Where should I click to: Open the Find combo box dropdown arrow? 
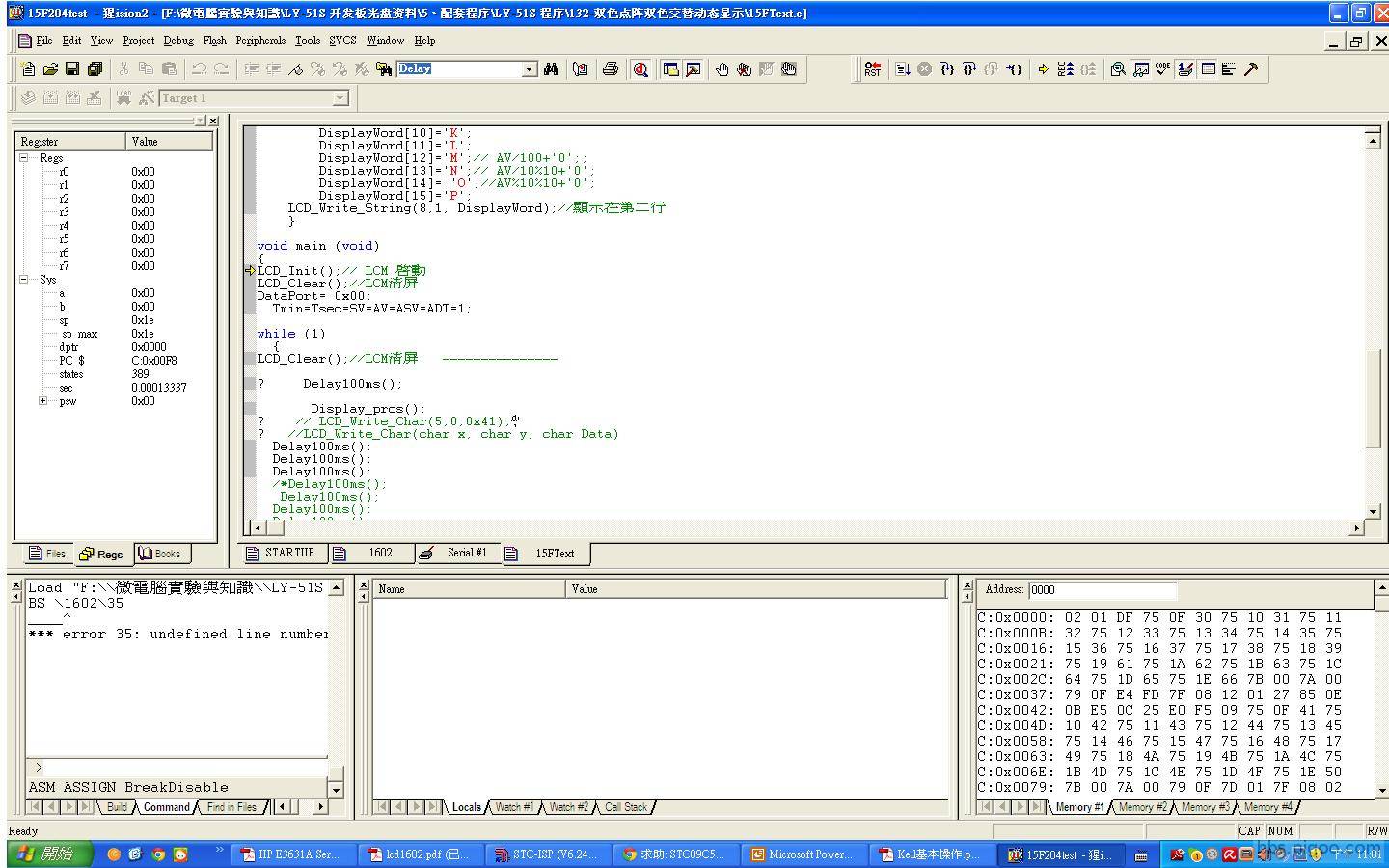click(x=529, y=69)
